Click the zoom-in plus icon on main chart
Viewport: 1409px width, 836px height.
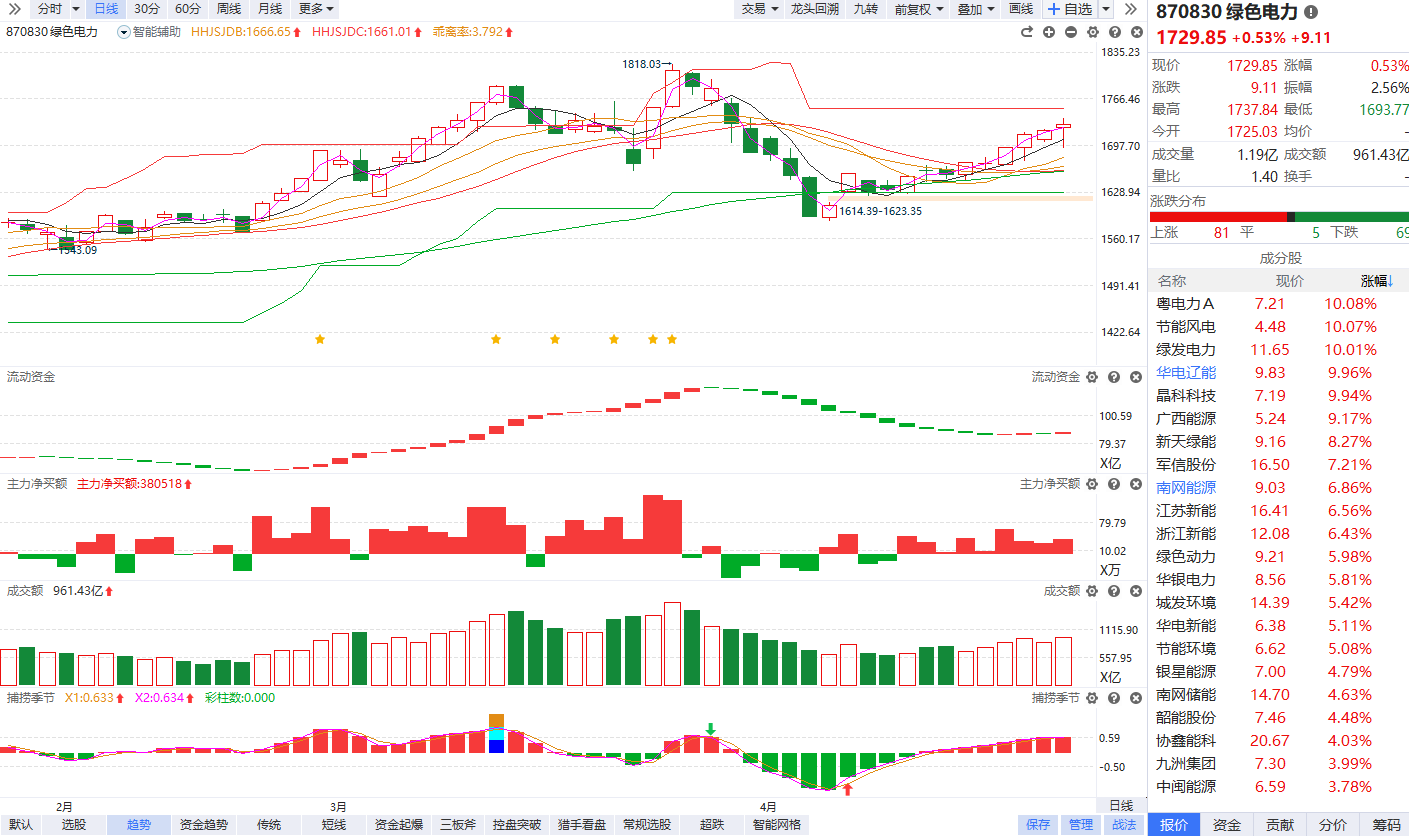[1049, 32]
